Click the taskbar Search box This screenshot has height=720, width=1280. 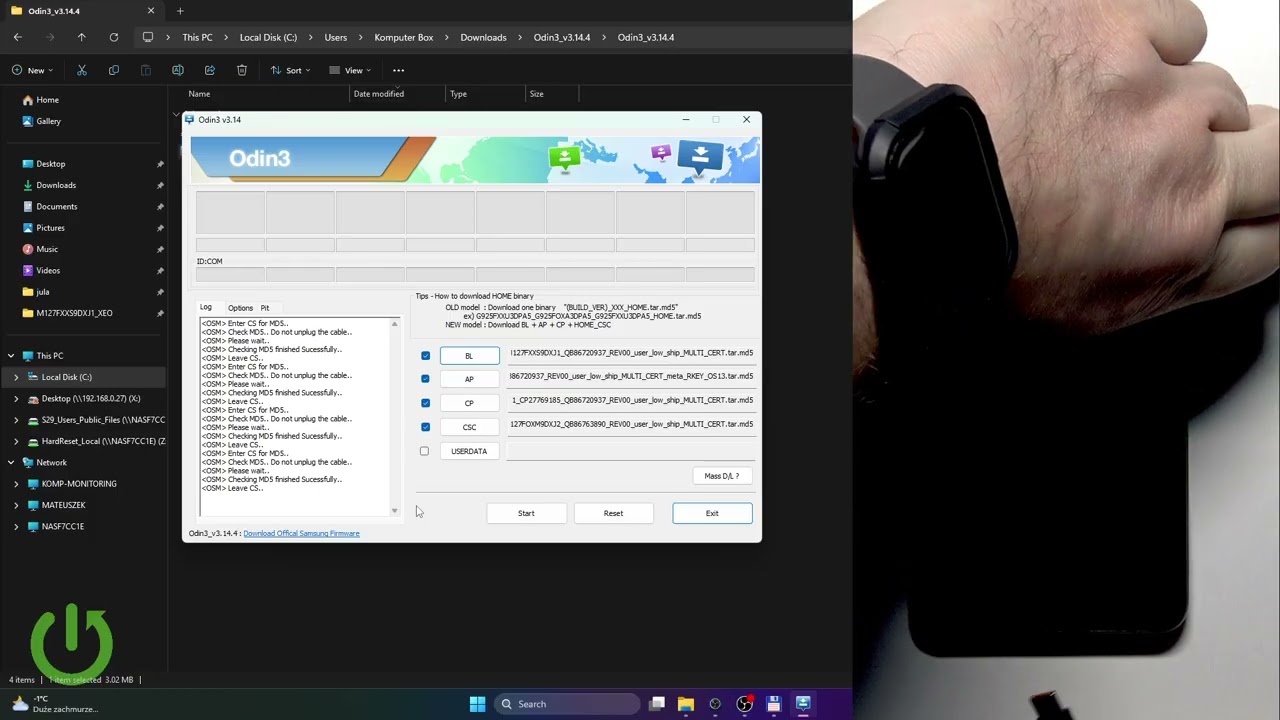(x=567, y=704)
